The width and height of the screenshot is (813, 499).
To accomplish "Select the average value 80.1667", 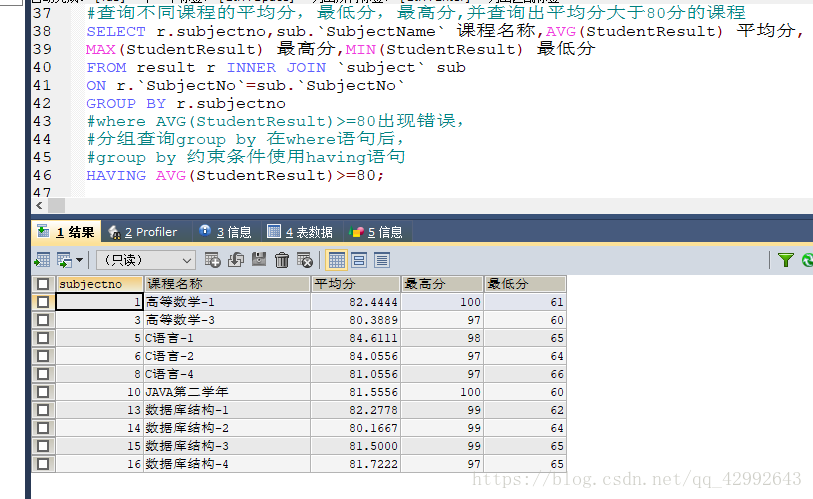I will [356, 428].
